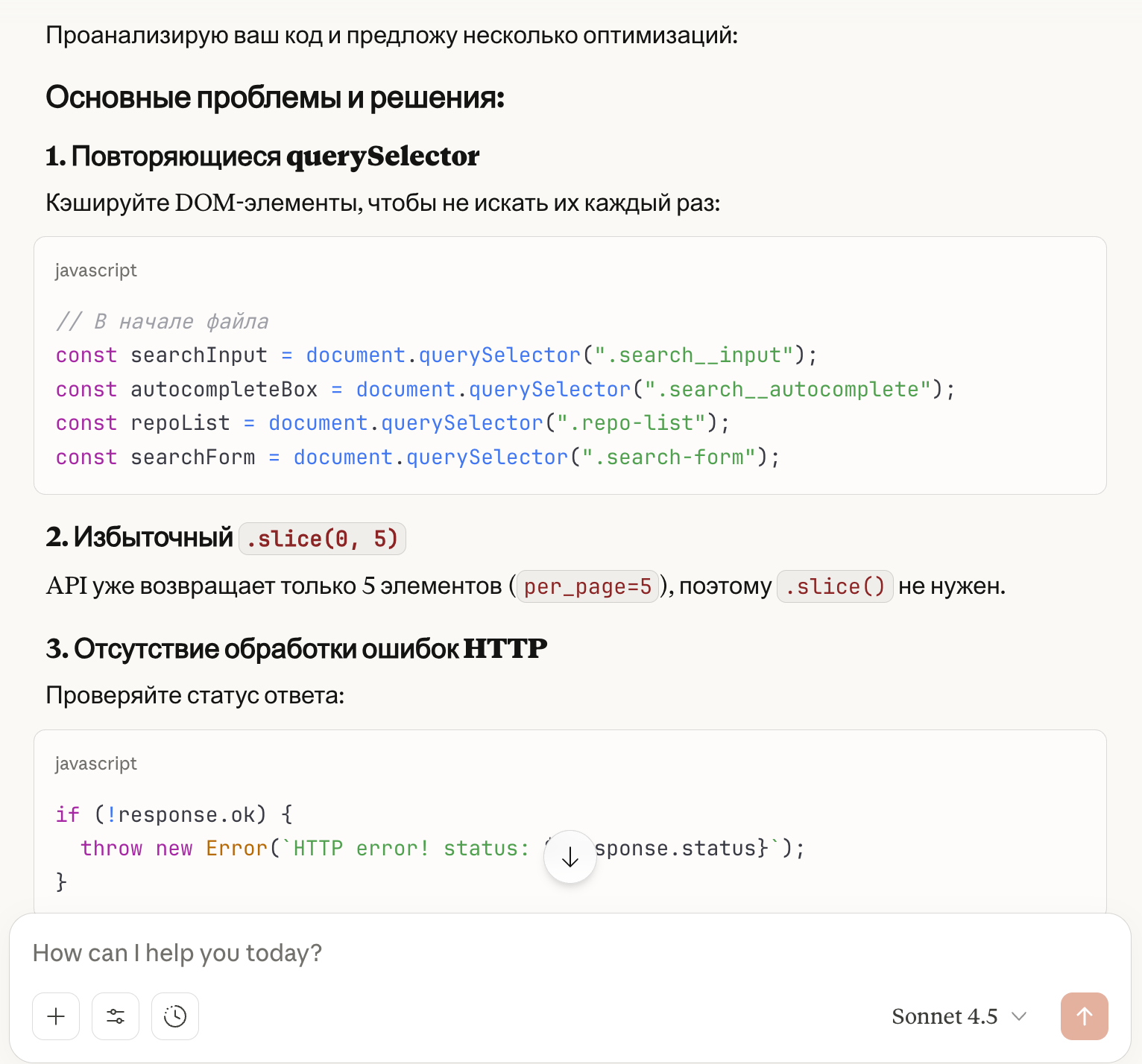Open the Sonnet 4.5 model selector
This screenshot has height=1064, width=1142.
coord(959,1016)
